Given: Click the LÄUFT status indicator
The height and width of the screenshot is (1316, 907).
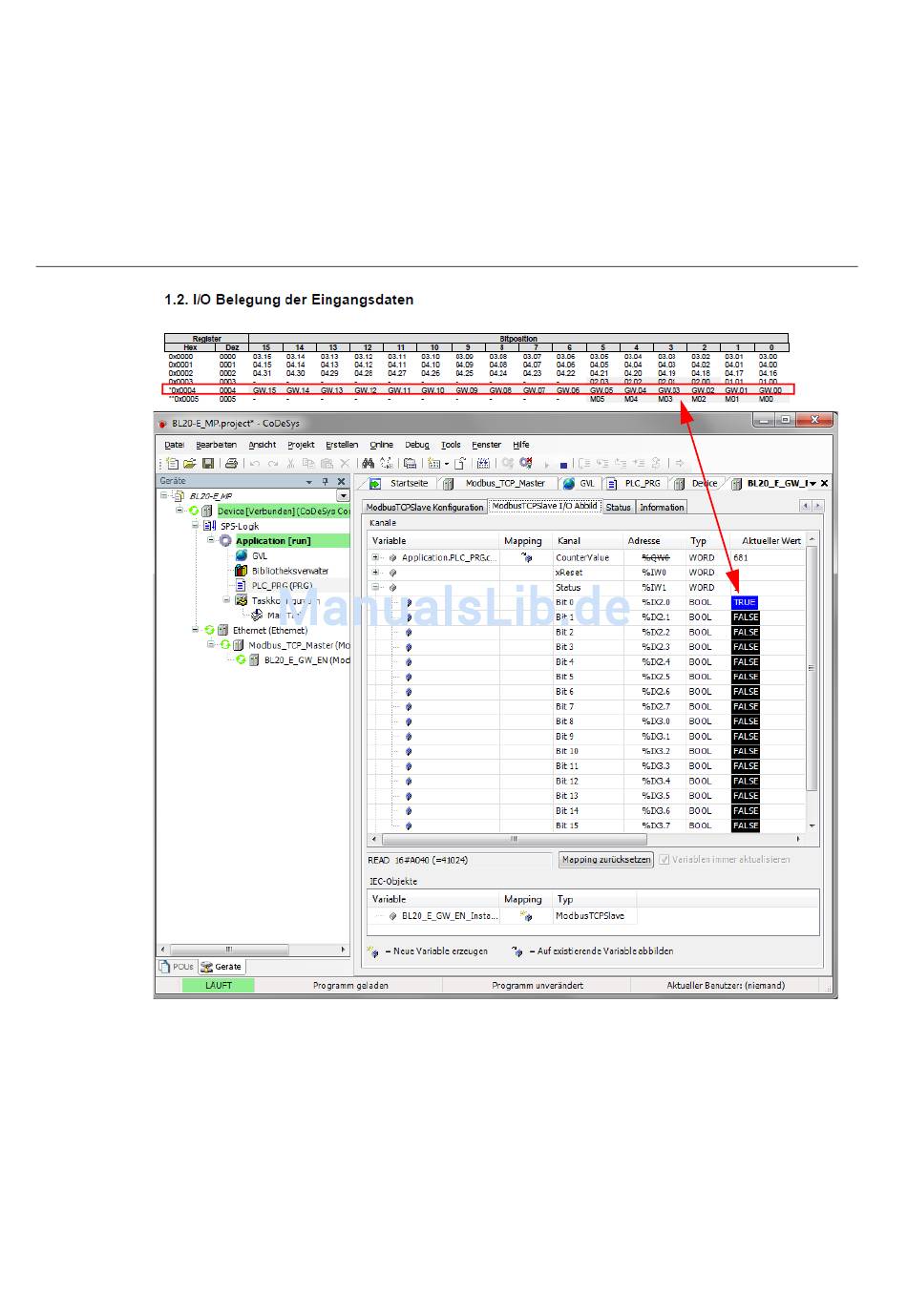Looking at the screenshot, I should (x=219, y=986).
